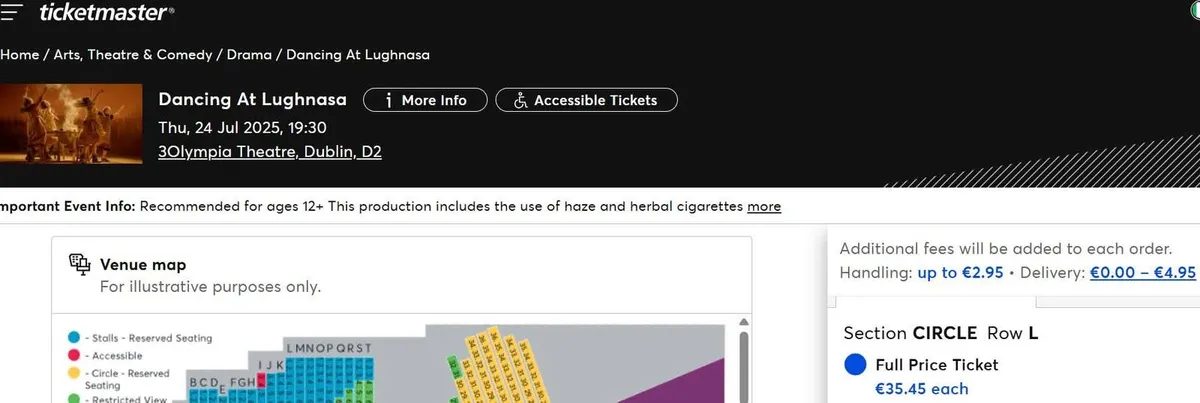
Task: Expand Important Event Info with more link
Action: coord(764,206)
